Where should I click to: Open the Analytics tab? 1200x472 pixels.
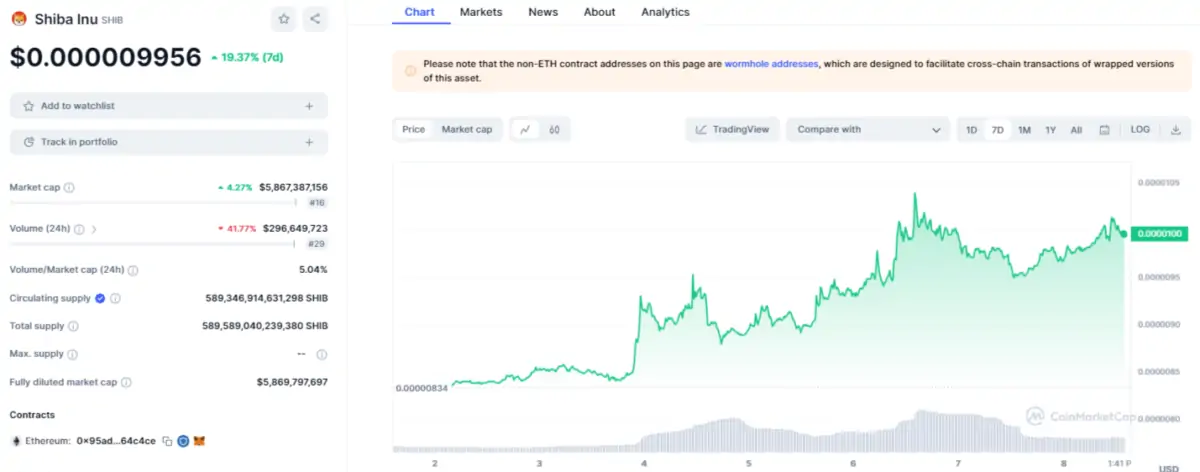665,12
